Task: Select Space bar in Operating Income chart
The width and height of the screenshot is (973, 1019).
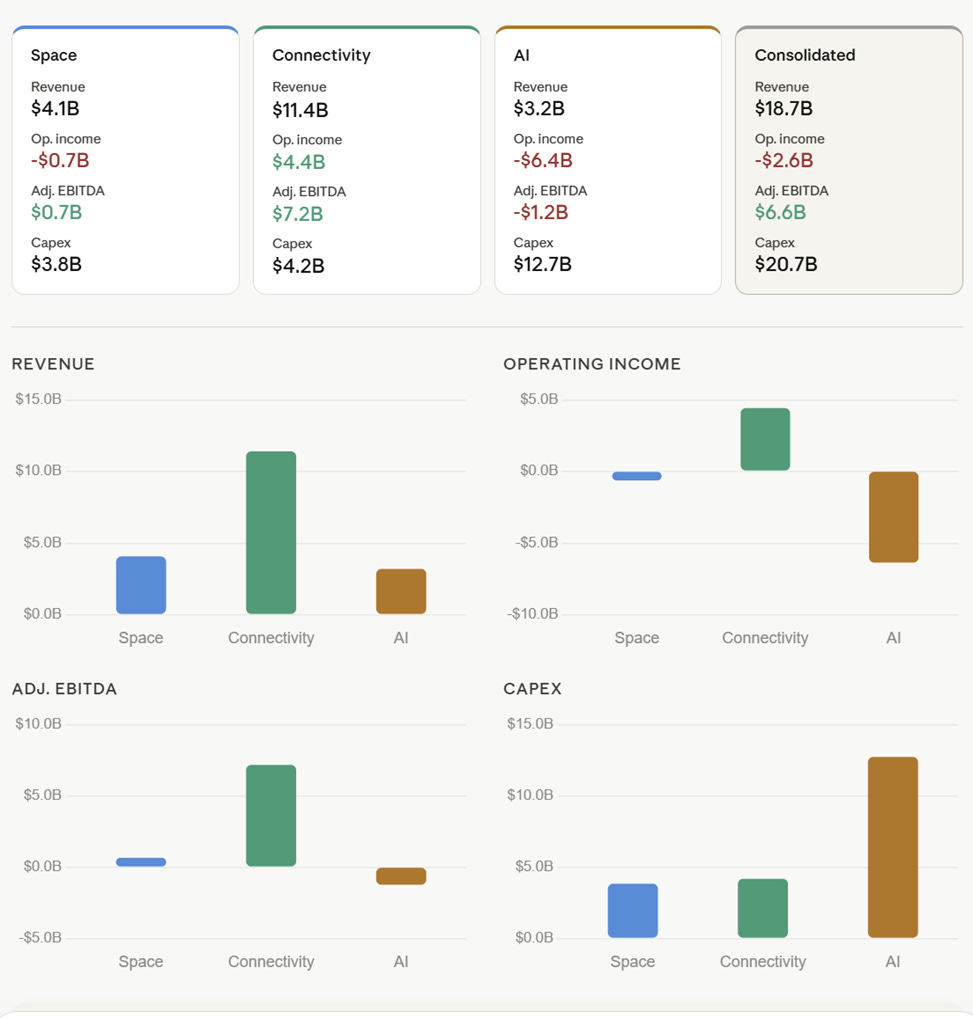Action: coord(637,476)
